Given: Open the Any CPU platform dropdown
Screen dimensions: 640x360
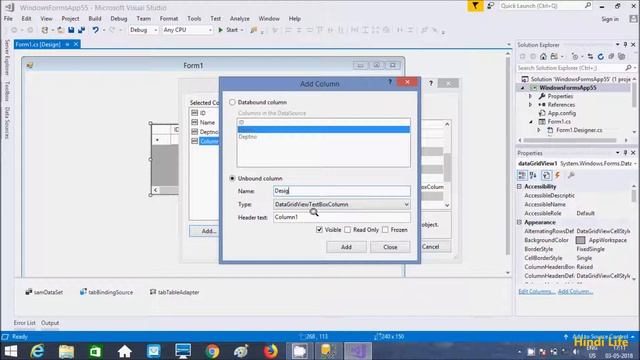Looking at the screenshot, I should coord(187,30).
